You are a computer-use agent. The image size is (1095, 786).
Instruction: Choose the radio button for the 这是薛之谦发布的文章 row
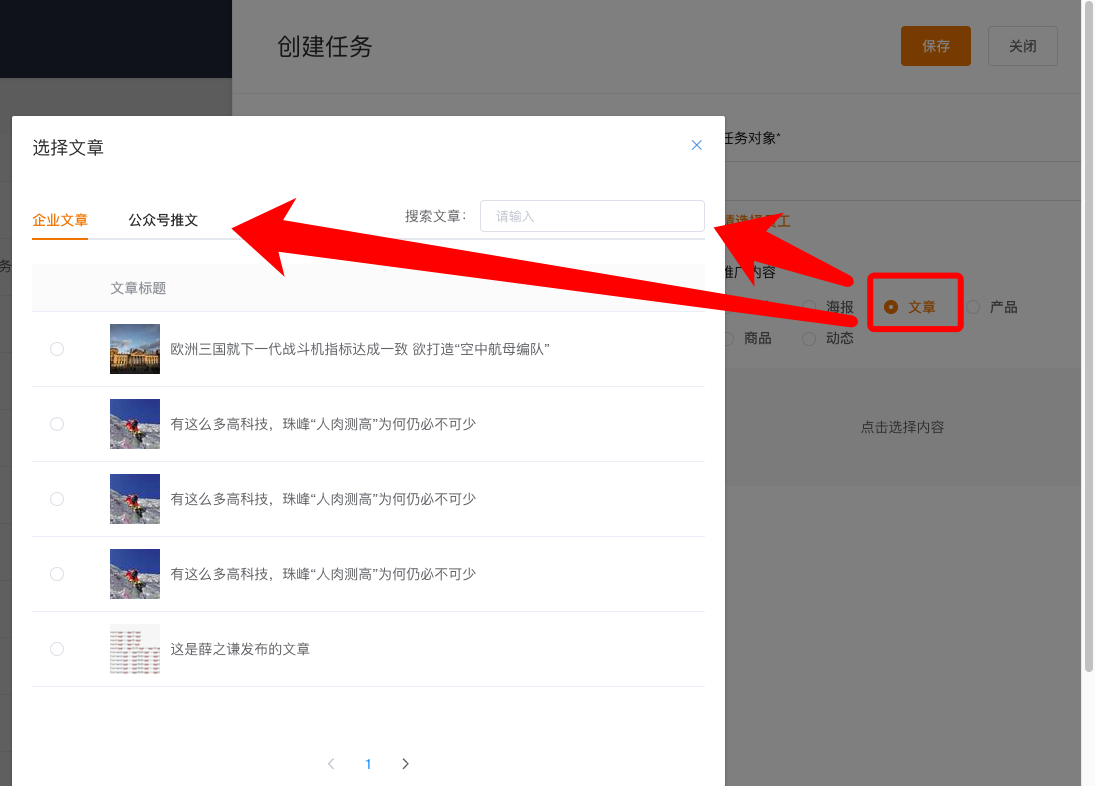[x=57, y=649]
